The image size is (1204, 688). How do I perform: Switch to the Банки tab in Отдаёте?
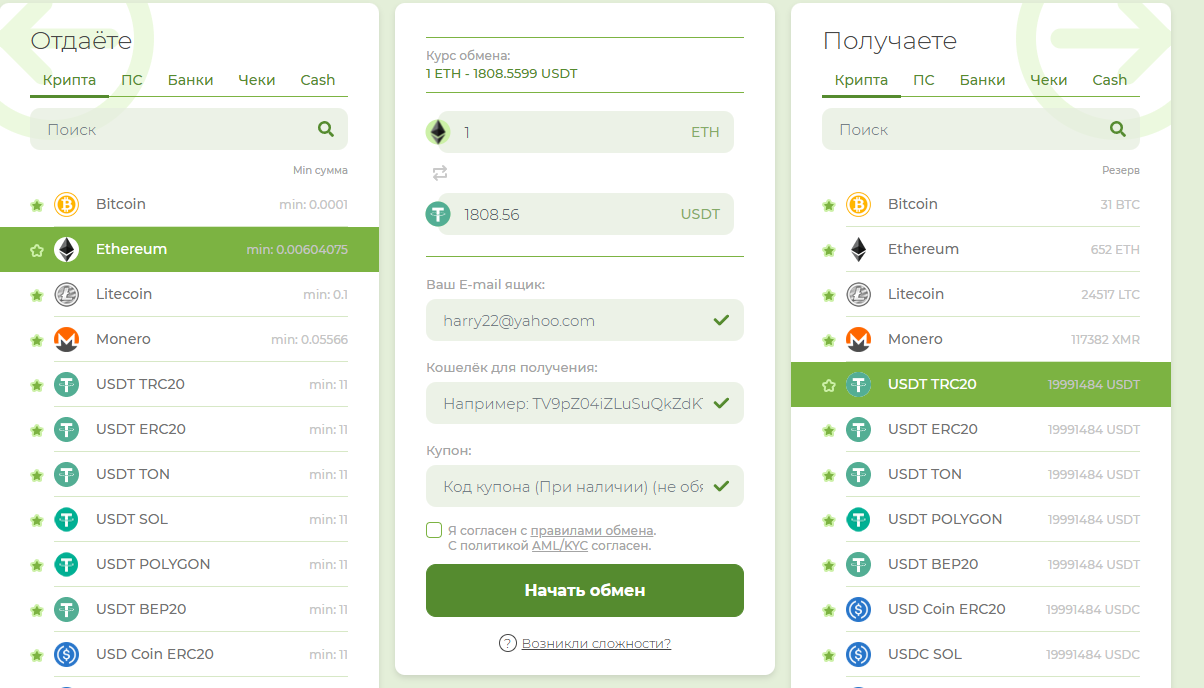191,80
